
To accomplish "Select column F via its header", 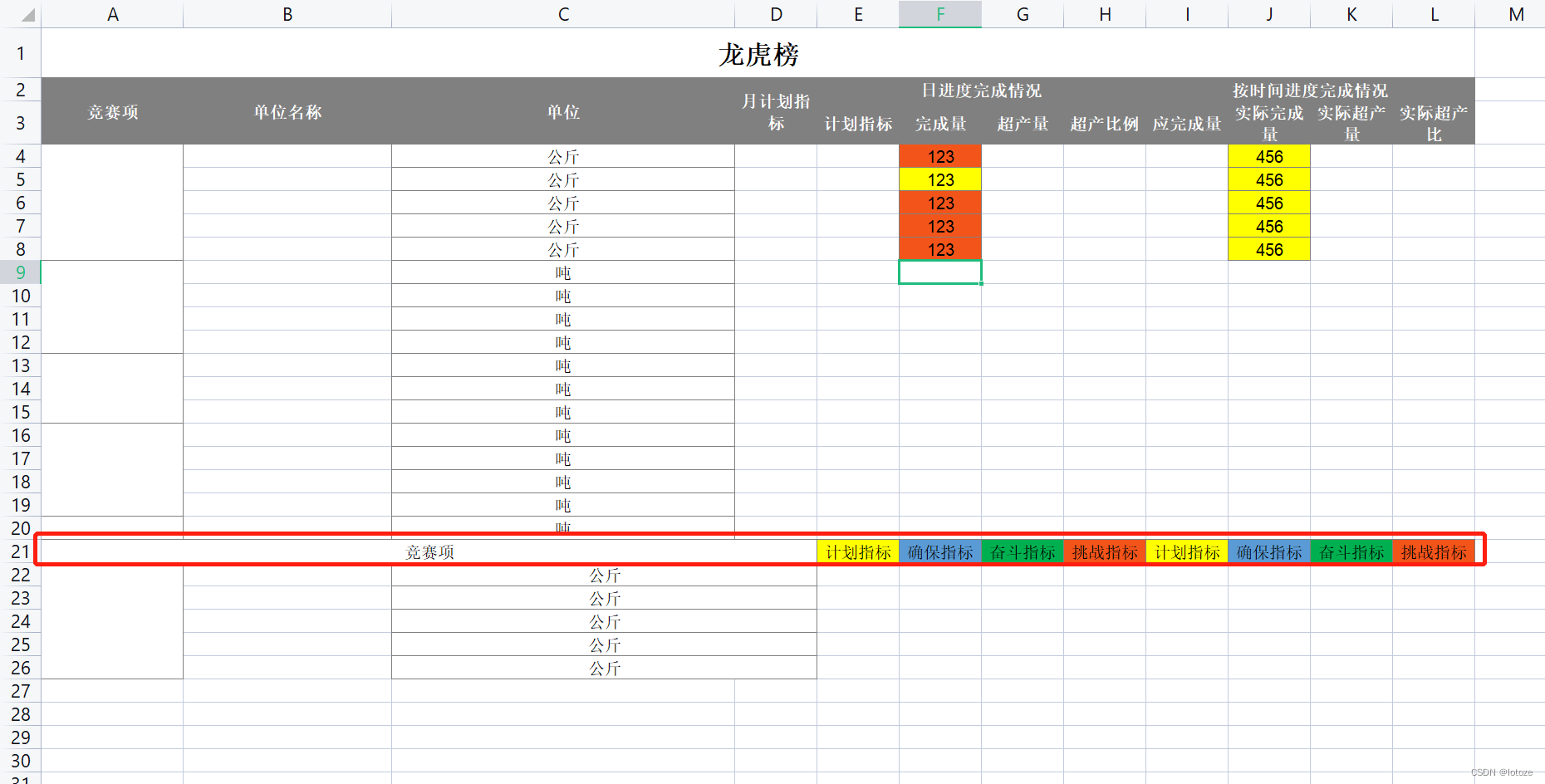I will pyautogui.click(x=939, y=13).
